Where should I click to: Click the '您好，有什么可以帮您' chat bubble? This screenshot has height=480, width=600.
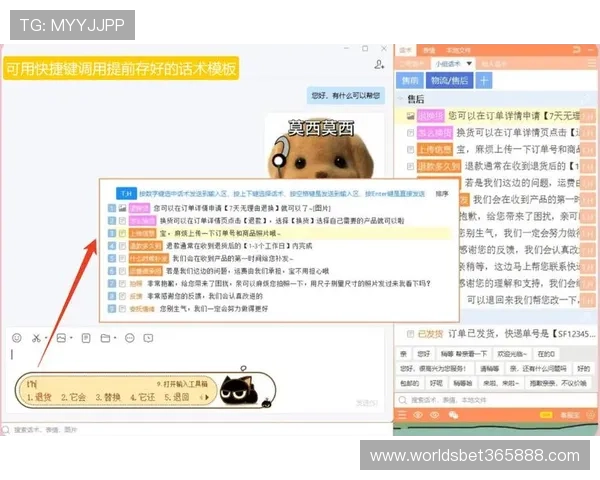click(346, 95)
